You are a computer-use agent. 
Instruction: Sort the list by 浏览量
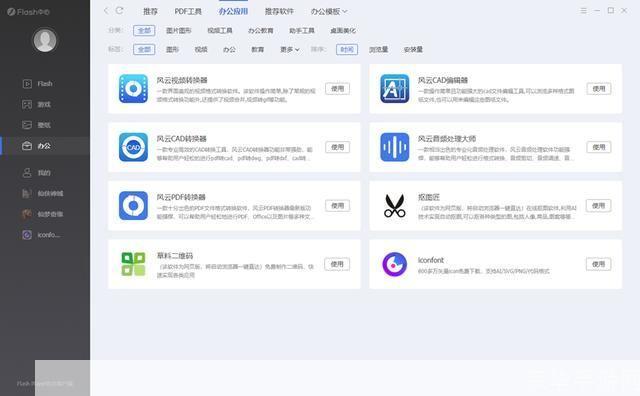(378, 49)
